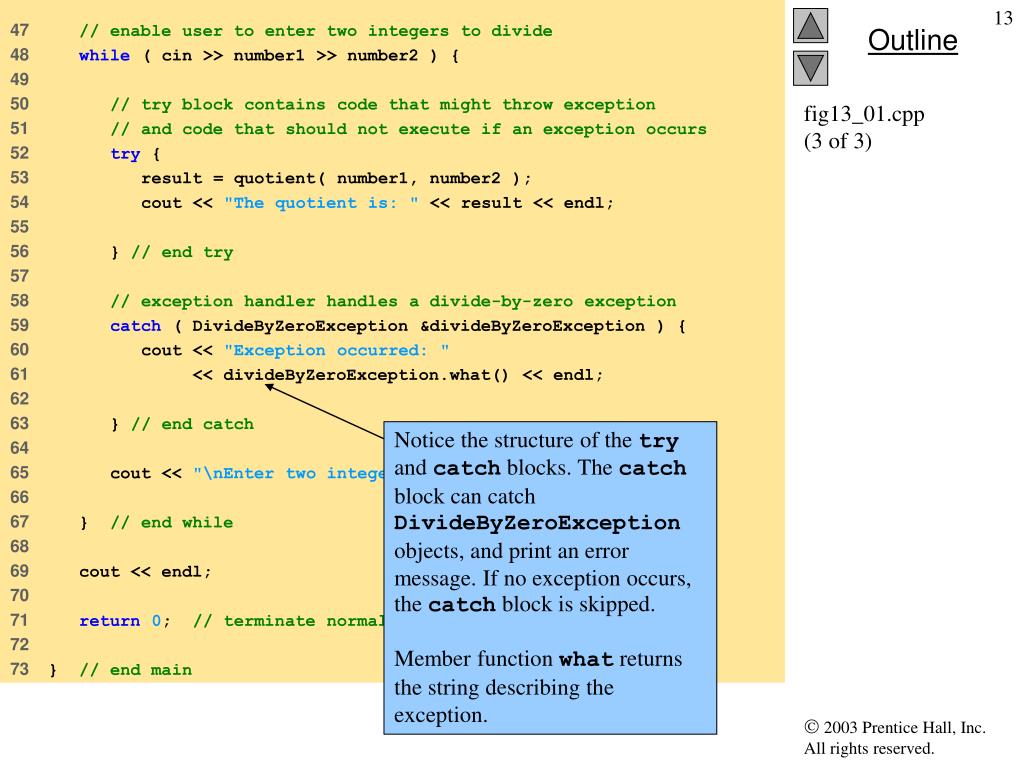This screenshot has width=1024, height=768.
Task: Click "the catch block is skipped." note text
Action: 524,605
